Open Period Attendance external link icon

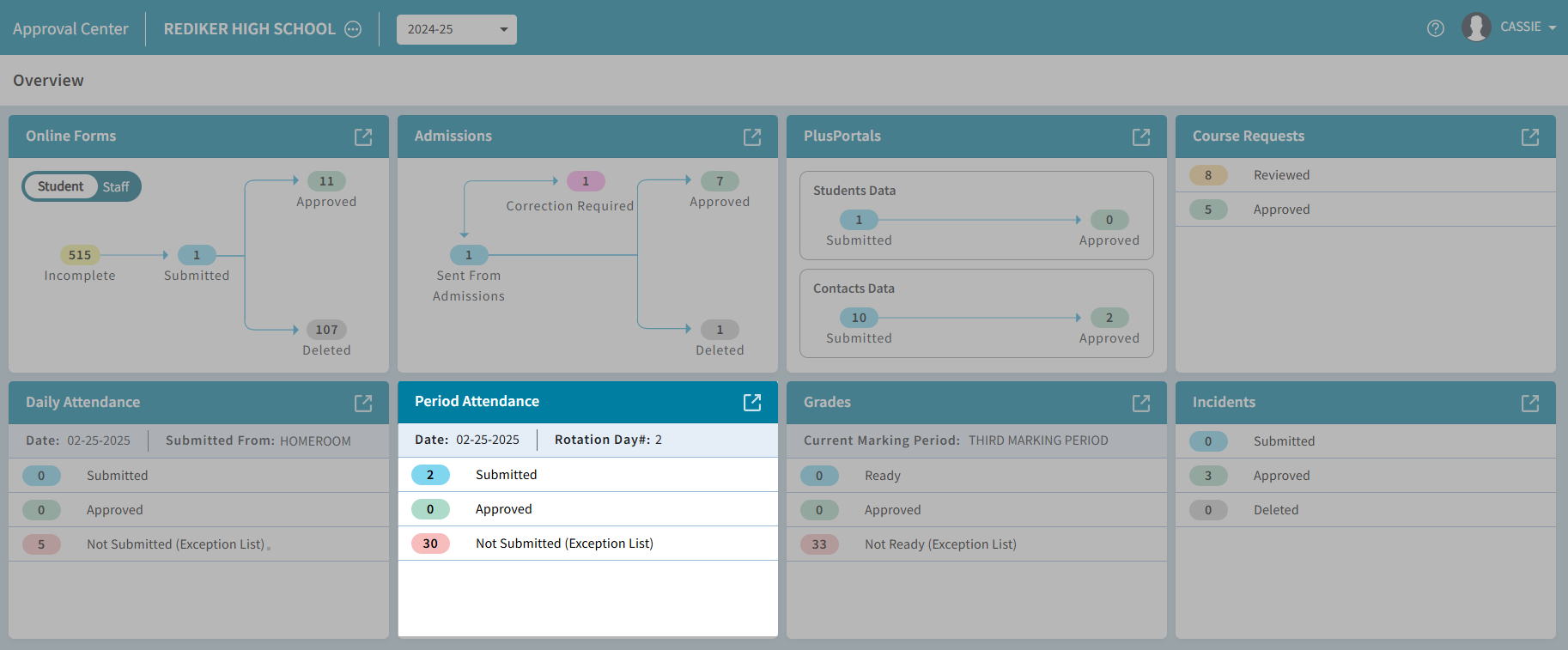click(x=752, y=402)
